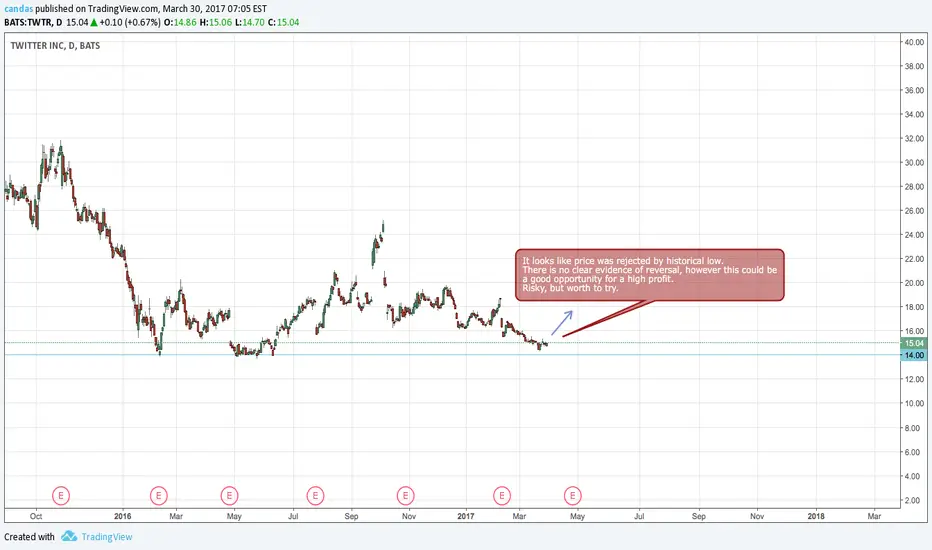Screen dimensions: 932x550
Task: Select the earnings marker between 2017 and Mar 2017
Action: (x=502, y=495)
